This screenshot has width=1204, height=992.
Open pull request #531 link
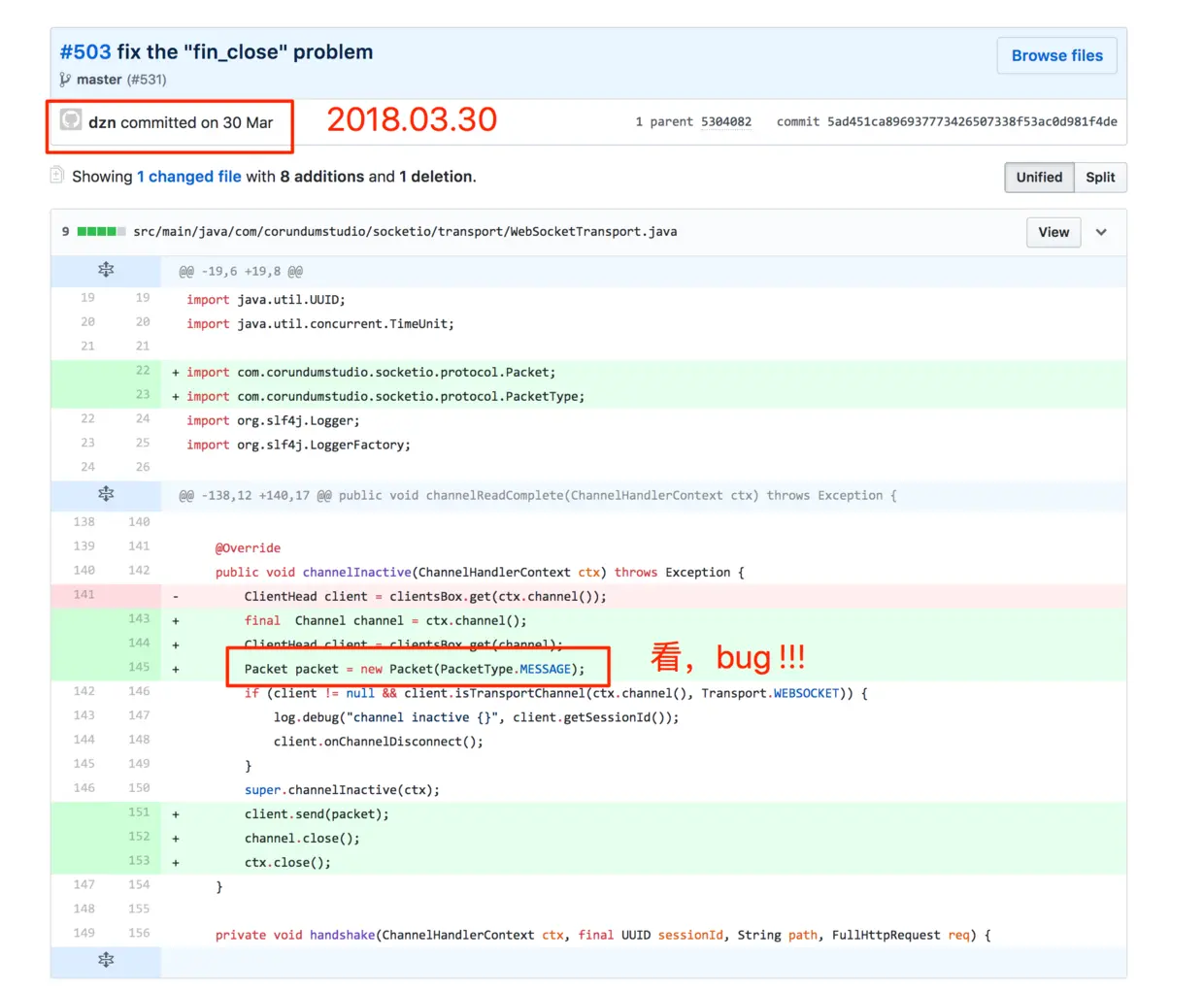point(147,80)
